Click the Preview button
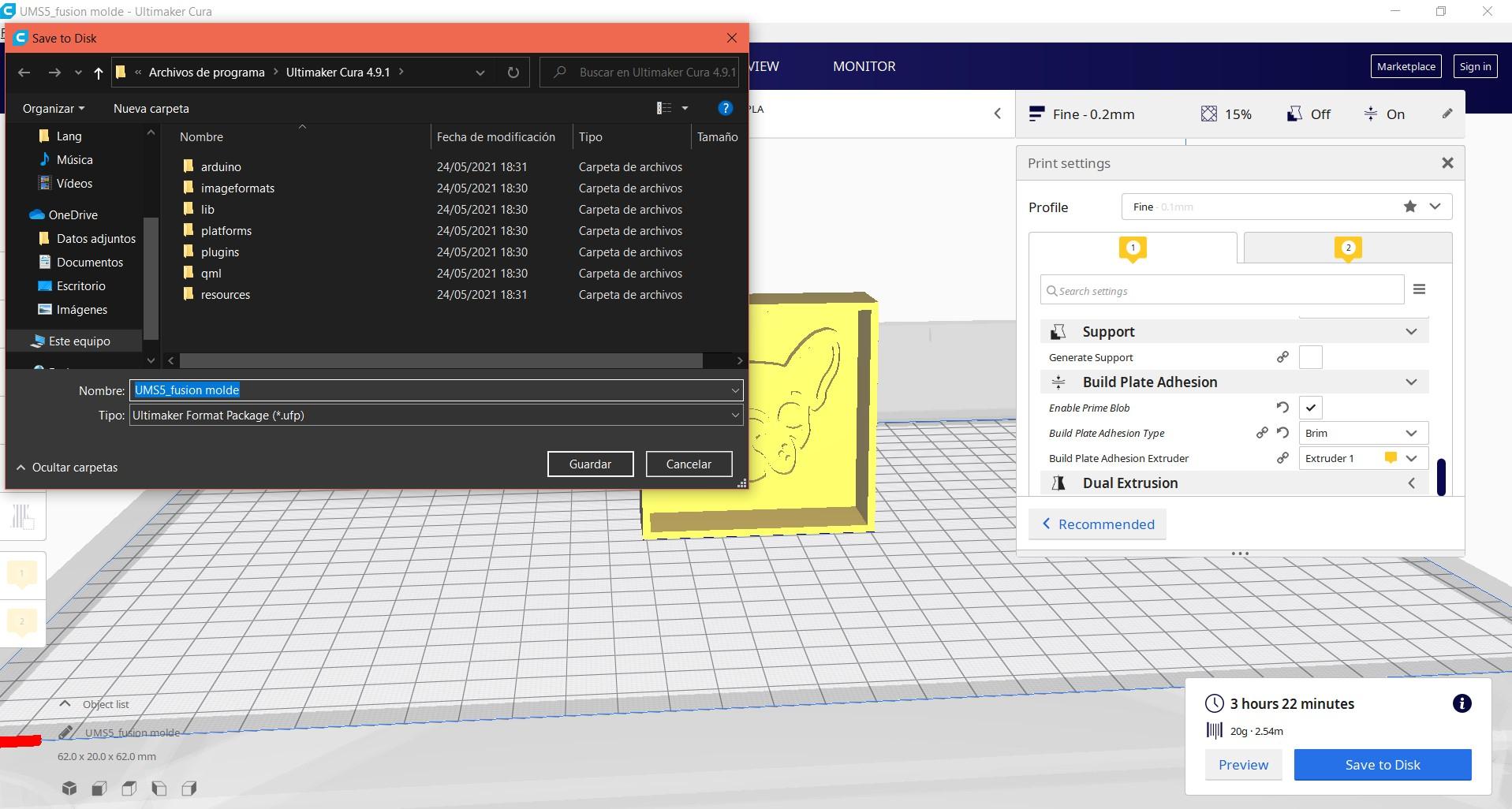 coord(1243,765)
